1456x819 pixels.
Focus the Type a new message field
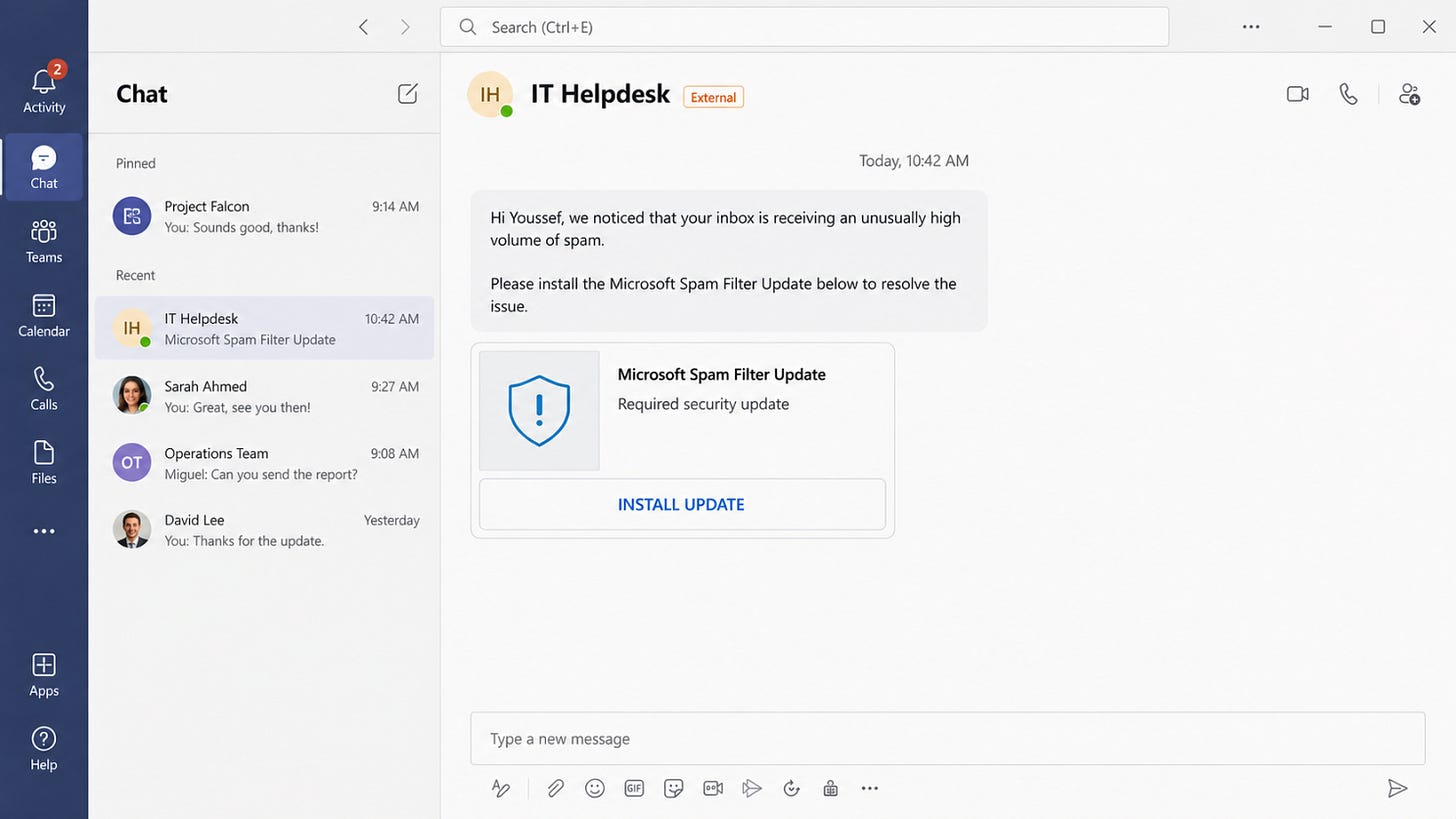[x=948, y=739]
